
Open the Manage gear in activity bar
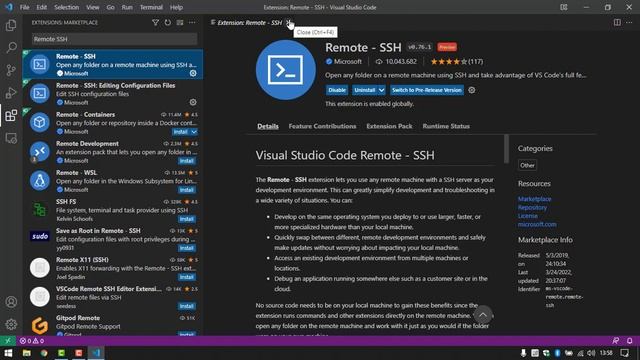[x=11, y=324]
